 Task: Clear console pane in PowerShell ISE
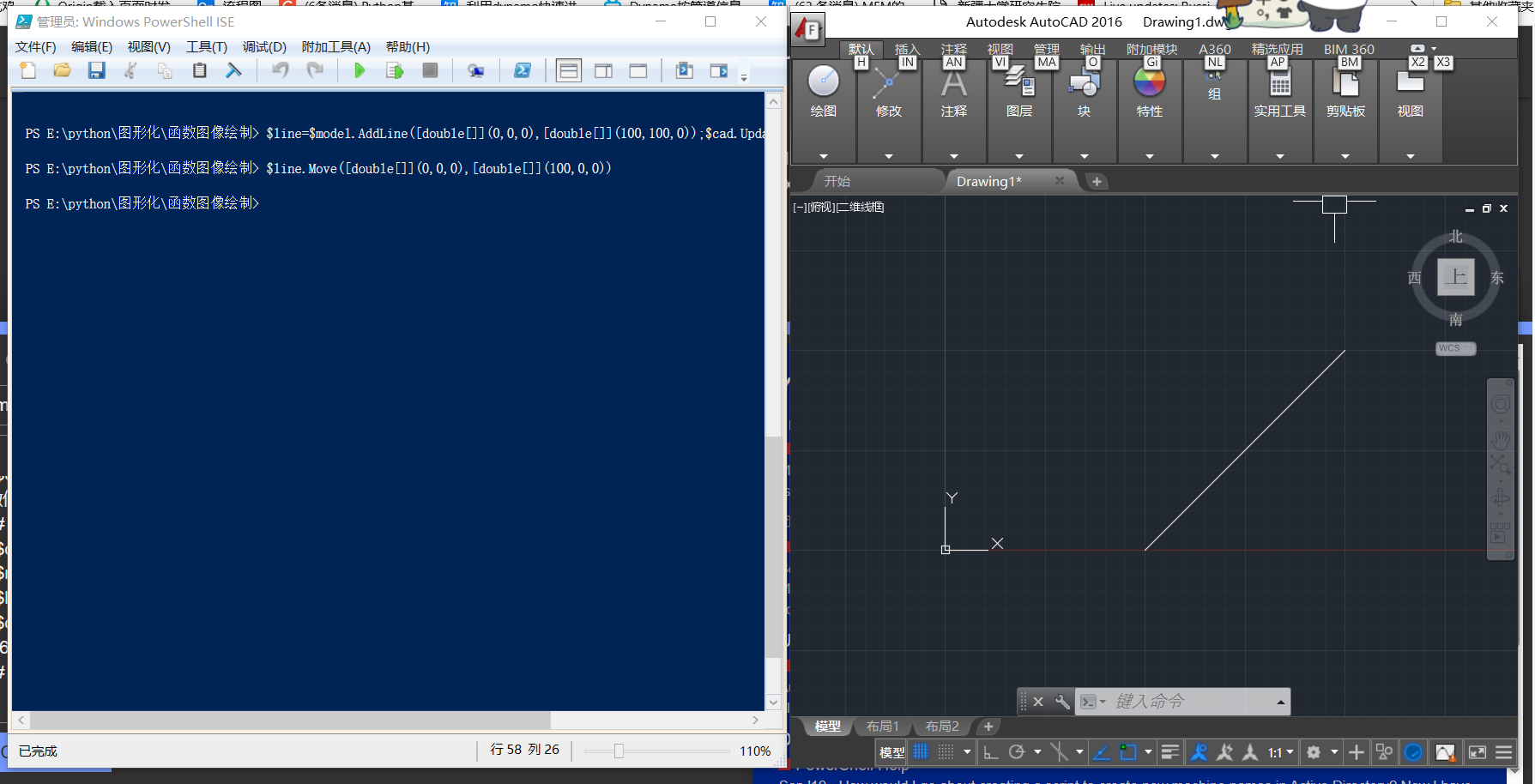pos(233,70)
